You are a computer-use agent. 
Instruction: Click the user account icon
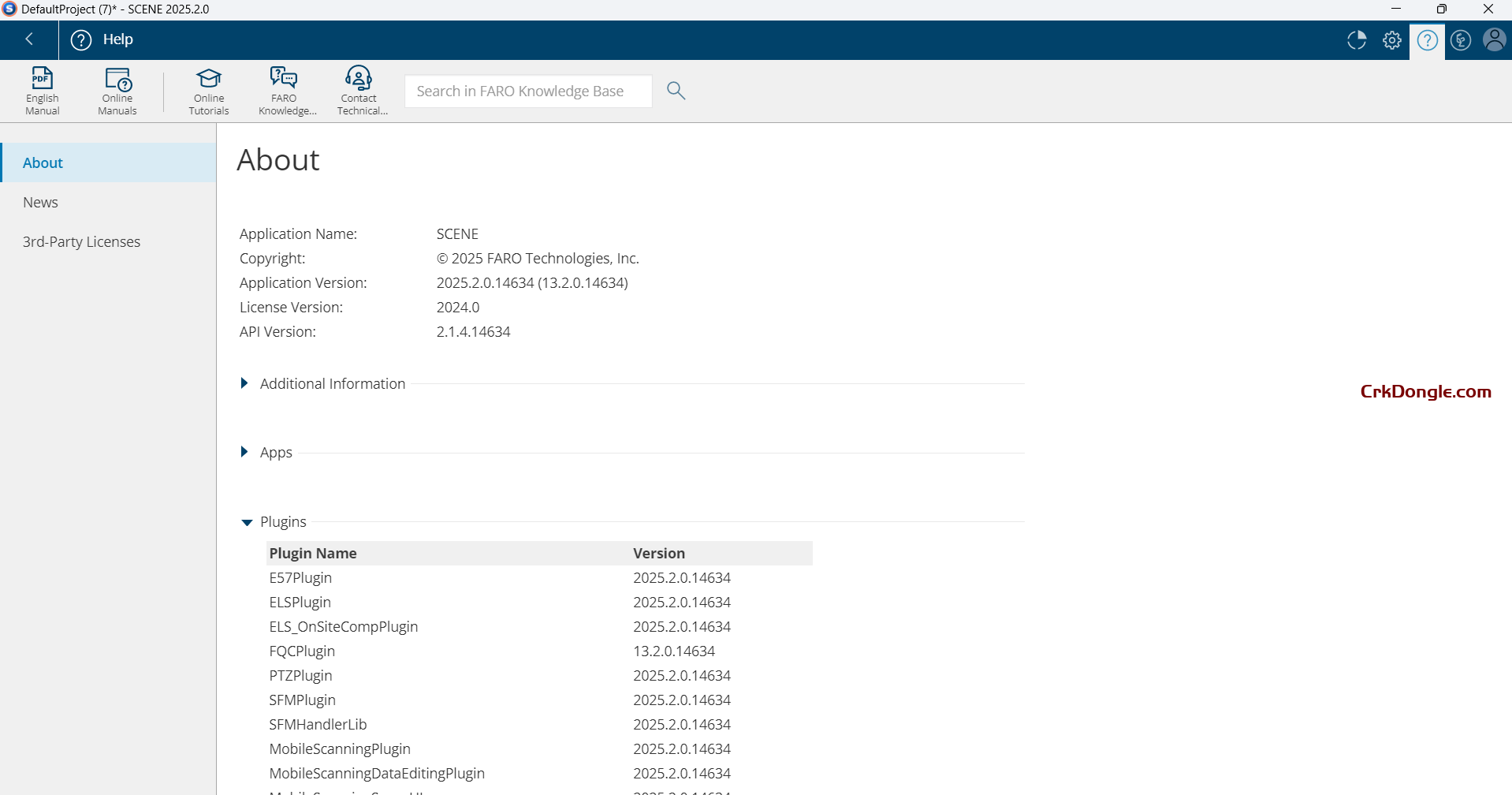coord(1494,40)
